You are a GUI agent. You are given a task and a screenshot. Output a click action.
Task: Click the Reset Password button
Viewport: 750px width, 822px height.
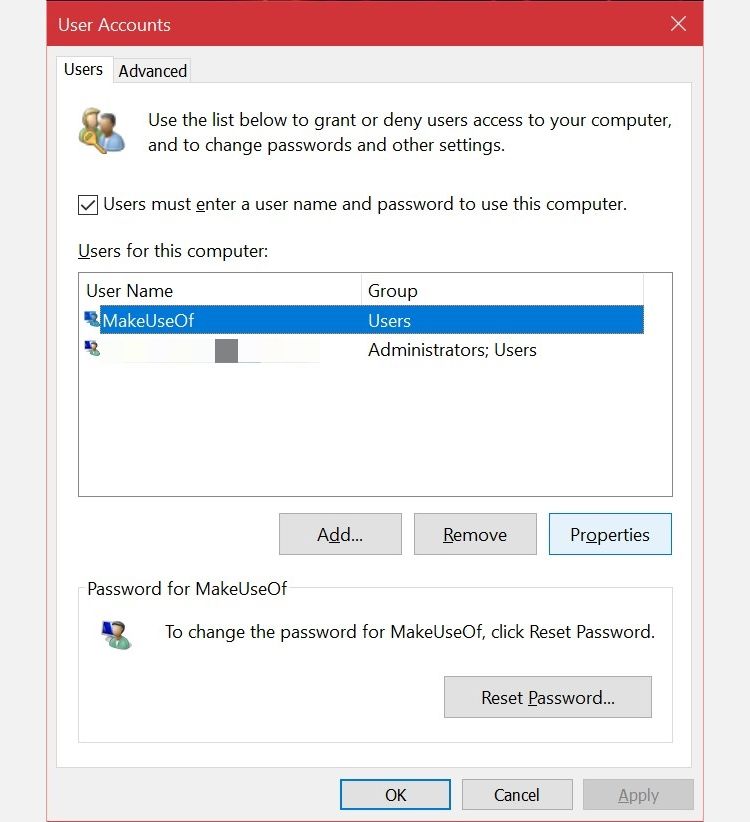547,697
